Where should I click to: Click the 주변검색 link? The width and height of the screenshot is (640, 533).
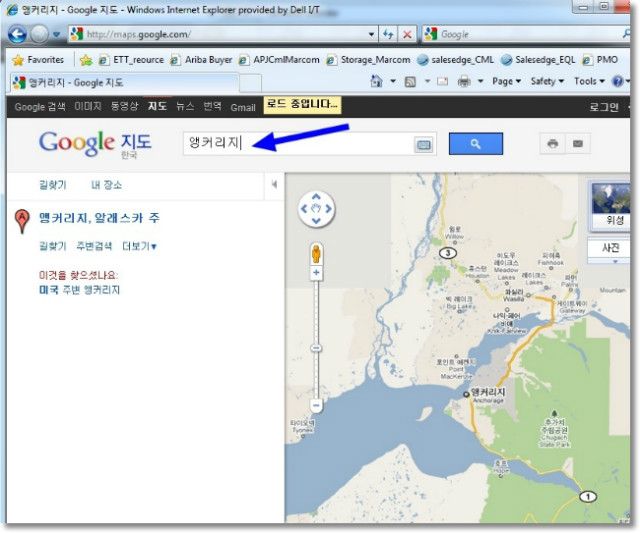[94, 246]
